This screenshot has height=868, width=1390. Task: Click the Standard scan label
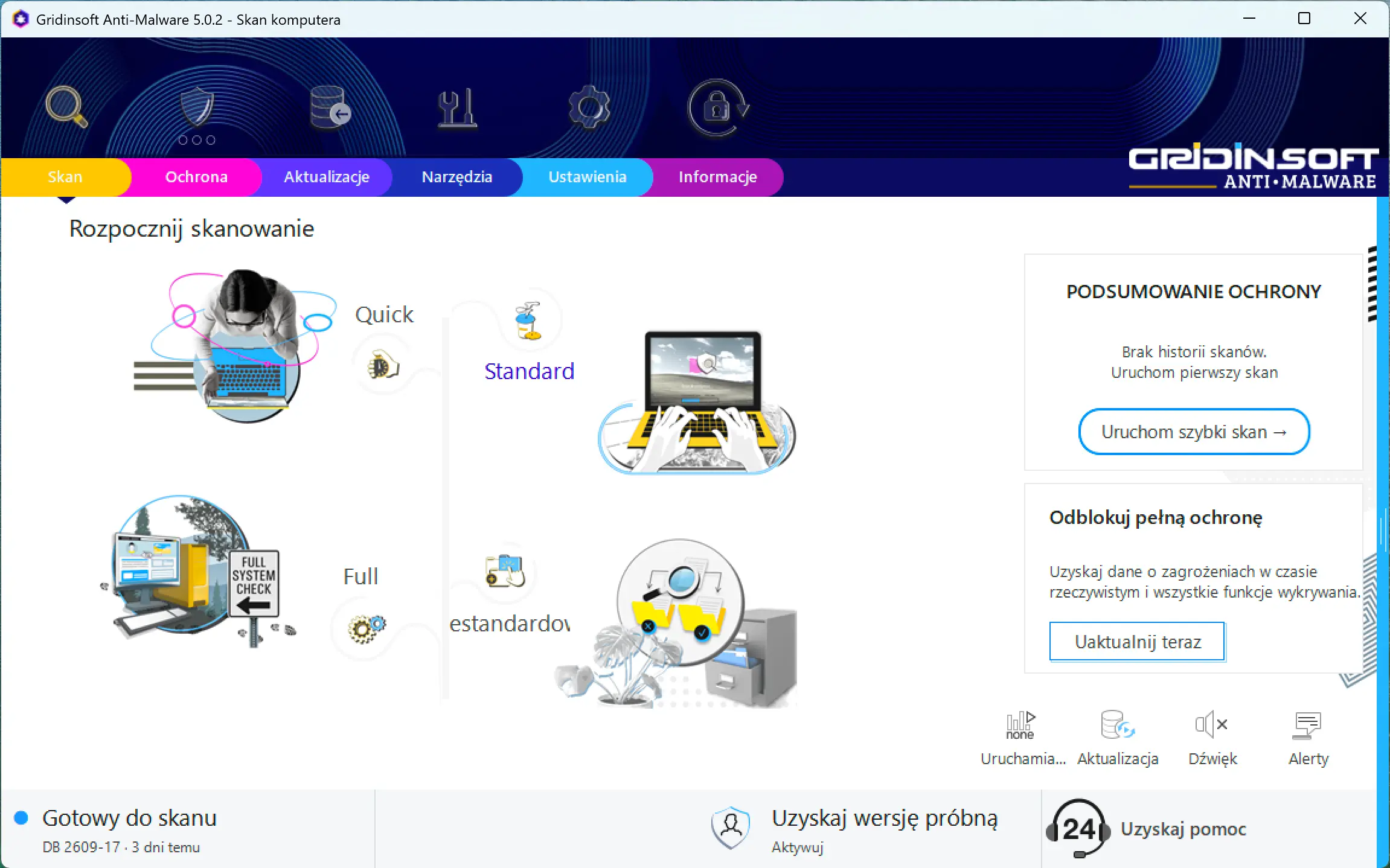point(529,371)
